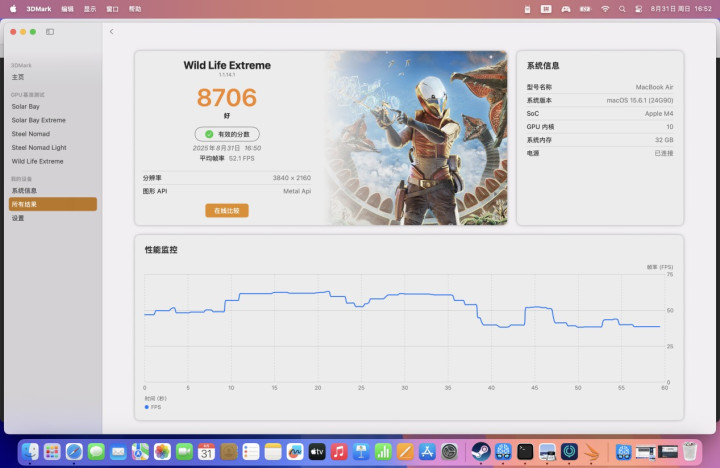The image size is (720, 468).
Task: Open Calendar showing 31 in the dock
Action: (x=207, y=452)
